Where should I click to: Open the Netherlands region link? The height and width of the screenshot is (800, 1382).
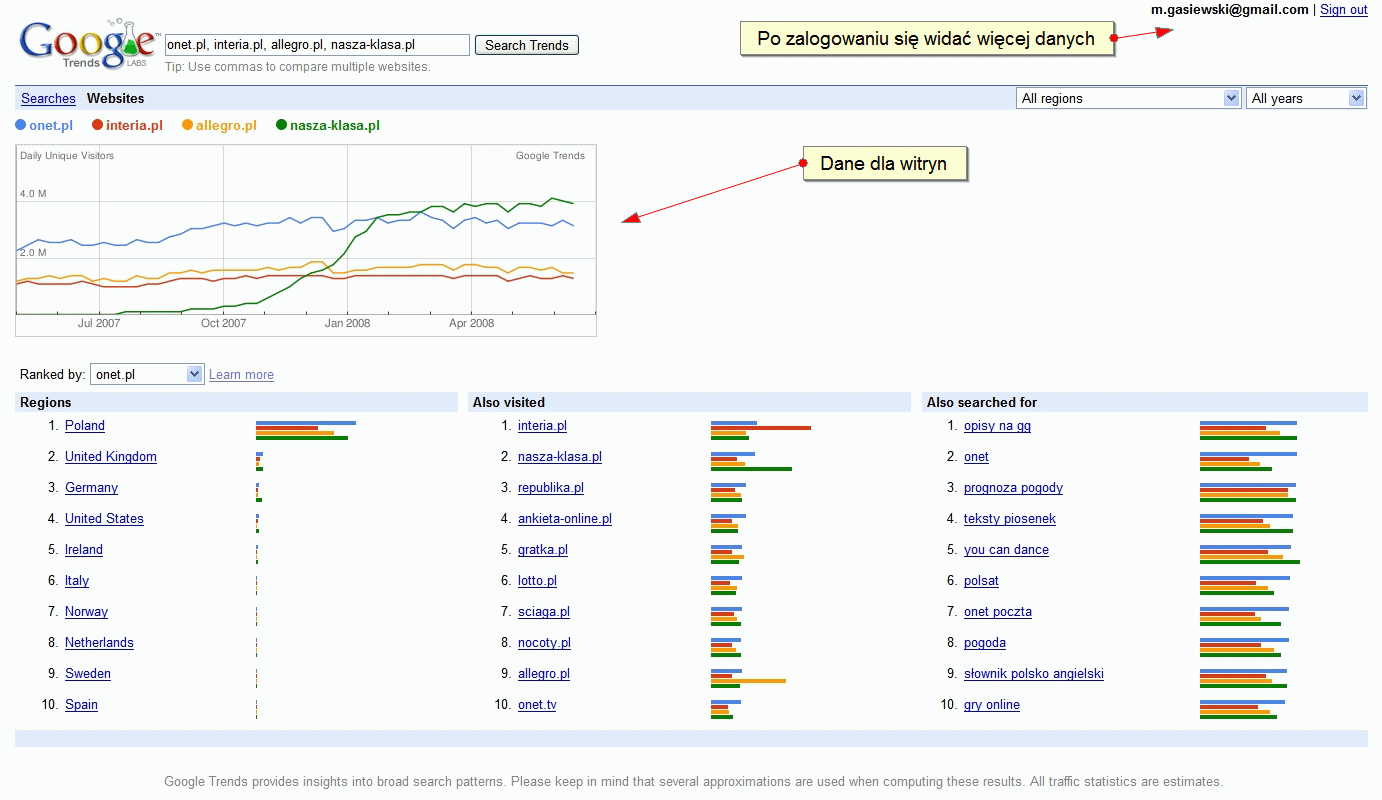99,642
